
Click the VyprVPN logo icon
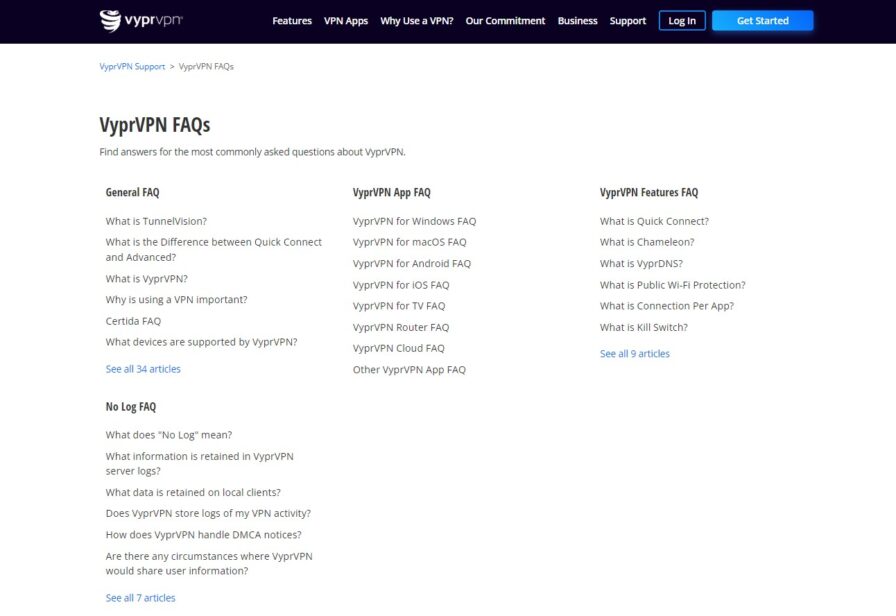click(110, 21)
